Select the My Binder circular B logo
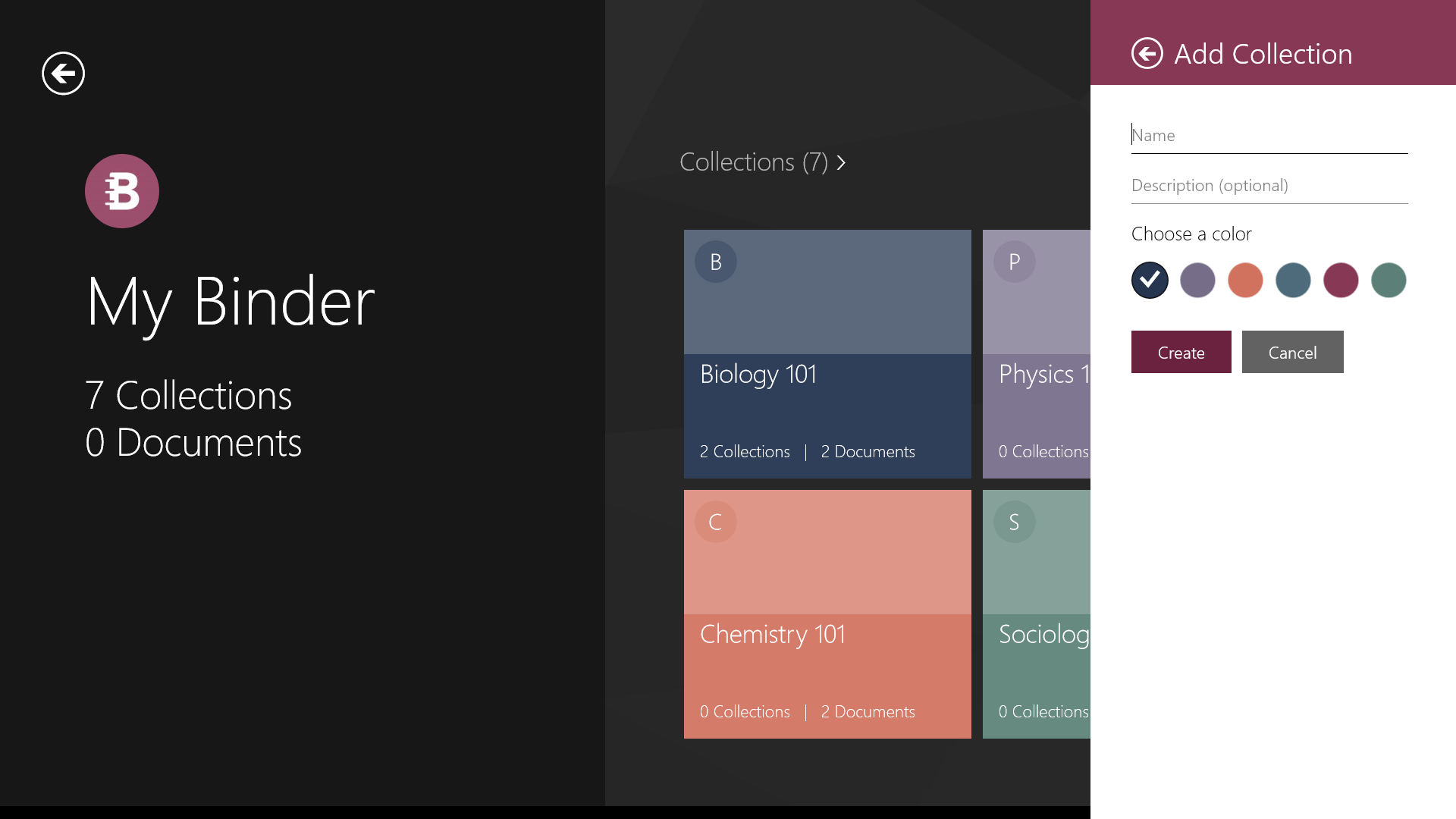Screen dimensions: 1456x819 pos(121,191)
